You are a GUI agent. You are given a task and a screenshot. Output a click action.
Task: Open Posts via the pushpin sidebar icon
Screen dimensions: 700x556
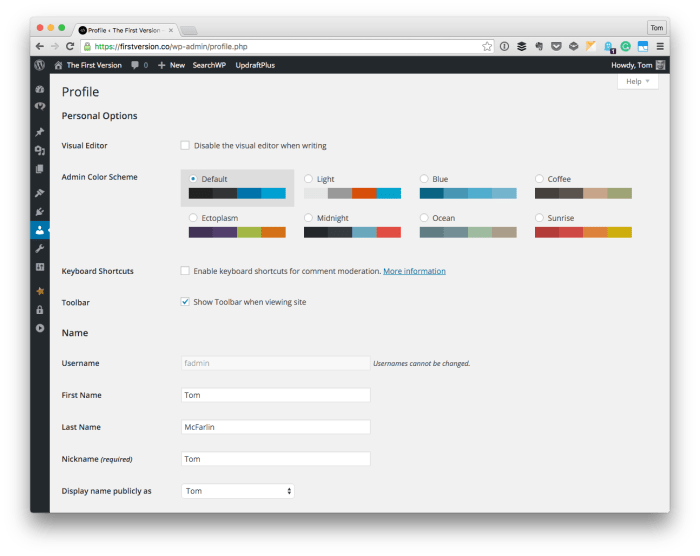tap(40, 132)
